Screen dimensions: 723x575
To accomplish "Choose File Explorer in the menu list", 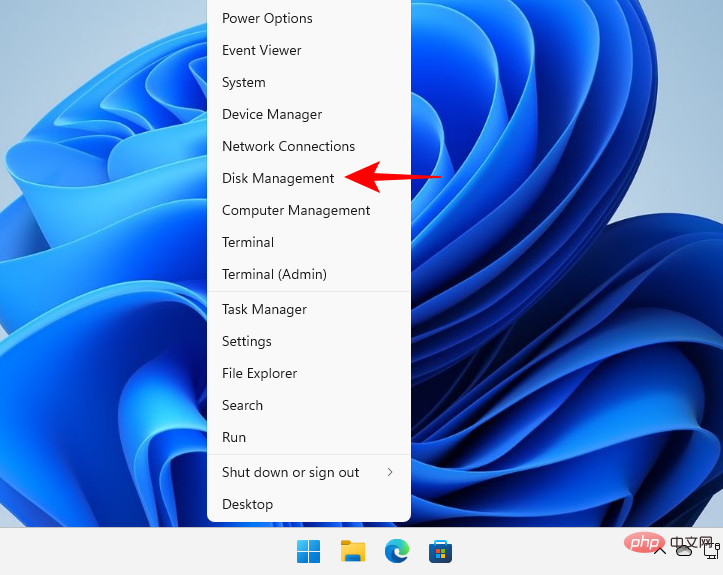I will (x=259, y=373).
